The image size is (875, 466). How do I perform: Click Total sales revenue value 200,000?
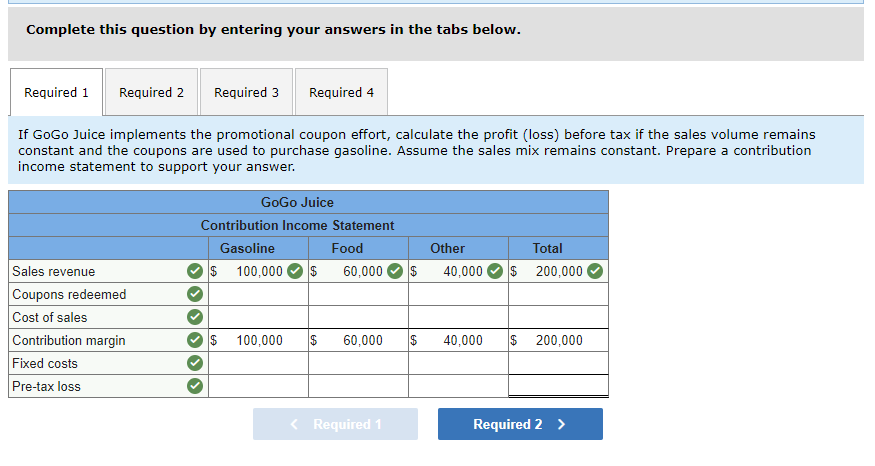(559, 271)
